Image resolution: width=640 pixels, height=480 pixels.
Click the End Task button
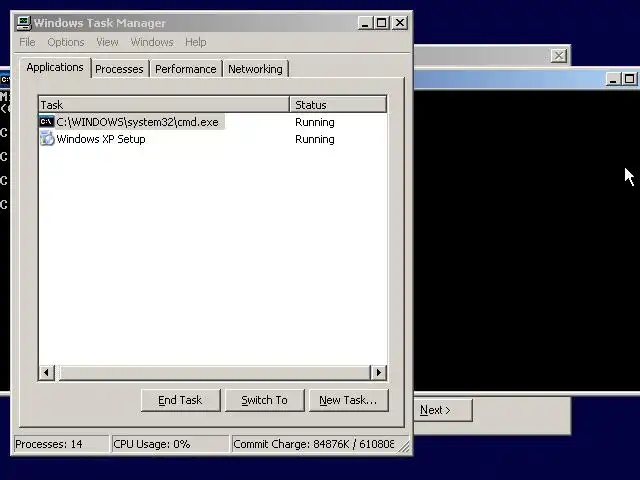tap(180, 400)
